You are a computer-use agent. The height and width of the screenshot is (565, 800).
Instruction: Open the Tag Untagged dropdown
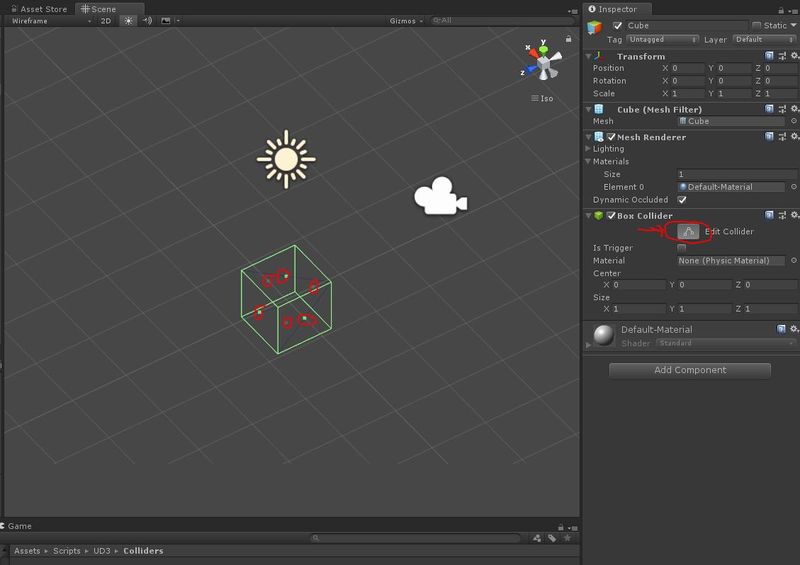click(x=662, y=39)
